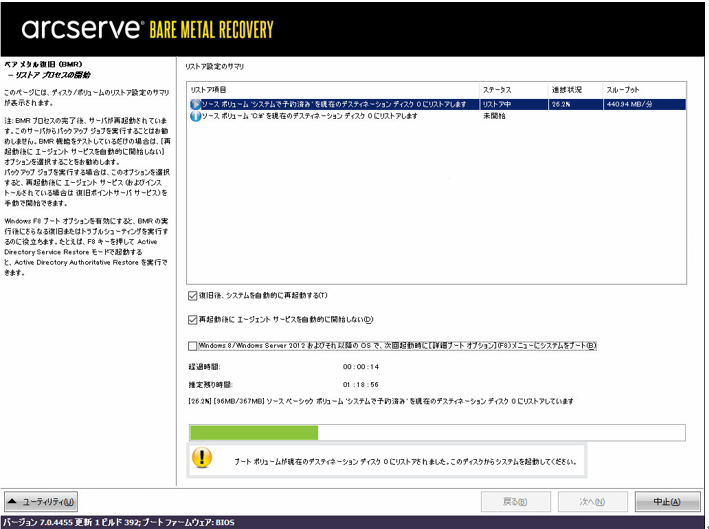The width and height of the screenshot is (709, 529).
Task: Click the Status (ステータス) column header
Action: (514, 90)
